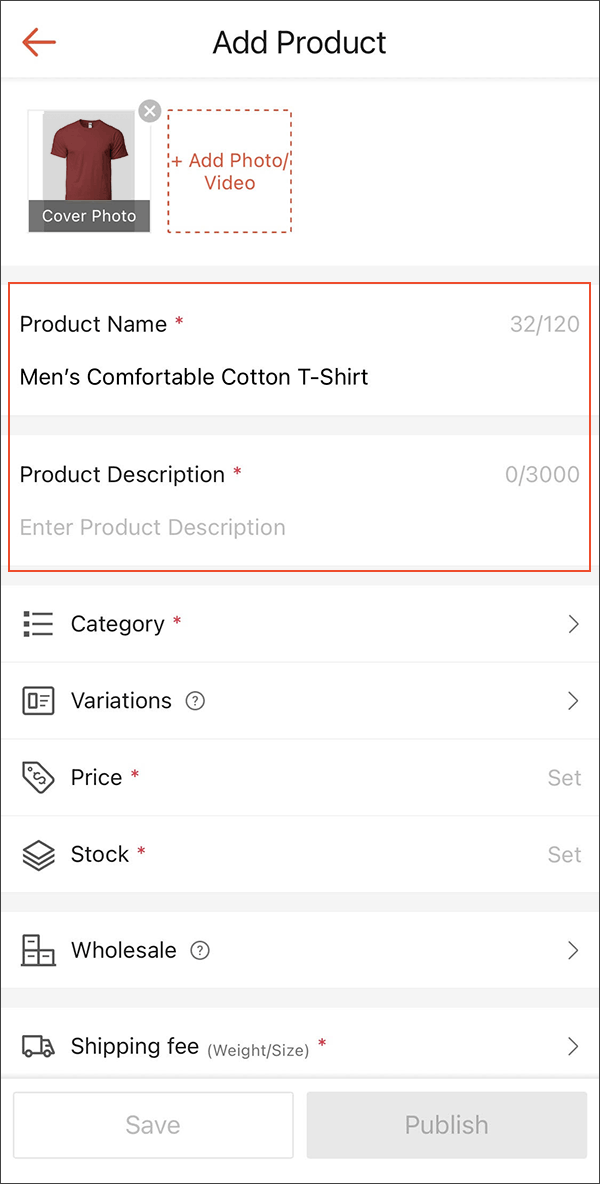Select the Wholesale icon

[x=37, y=950]
